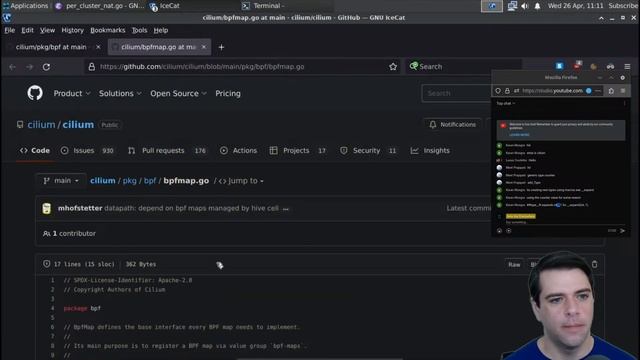Screen dimensions: 640x360
Task: Open the Pull requests tab
Action: [167, 151]
